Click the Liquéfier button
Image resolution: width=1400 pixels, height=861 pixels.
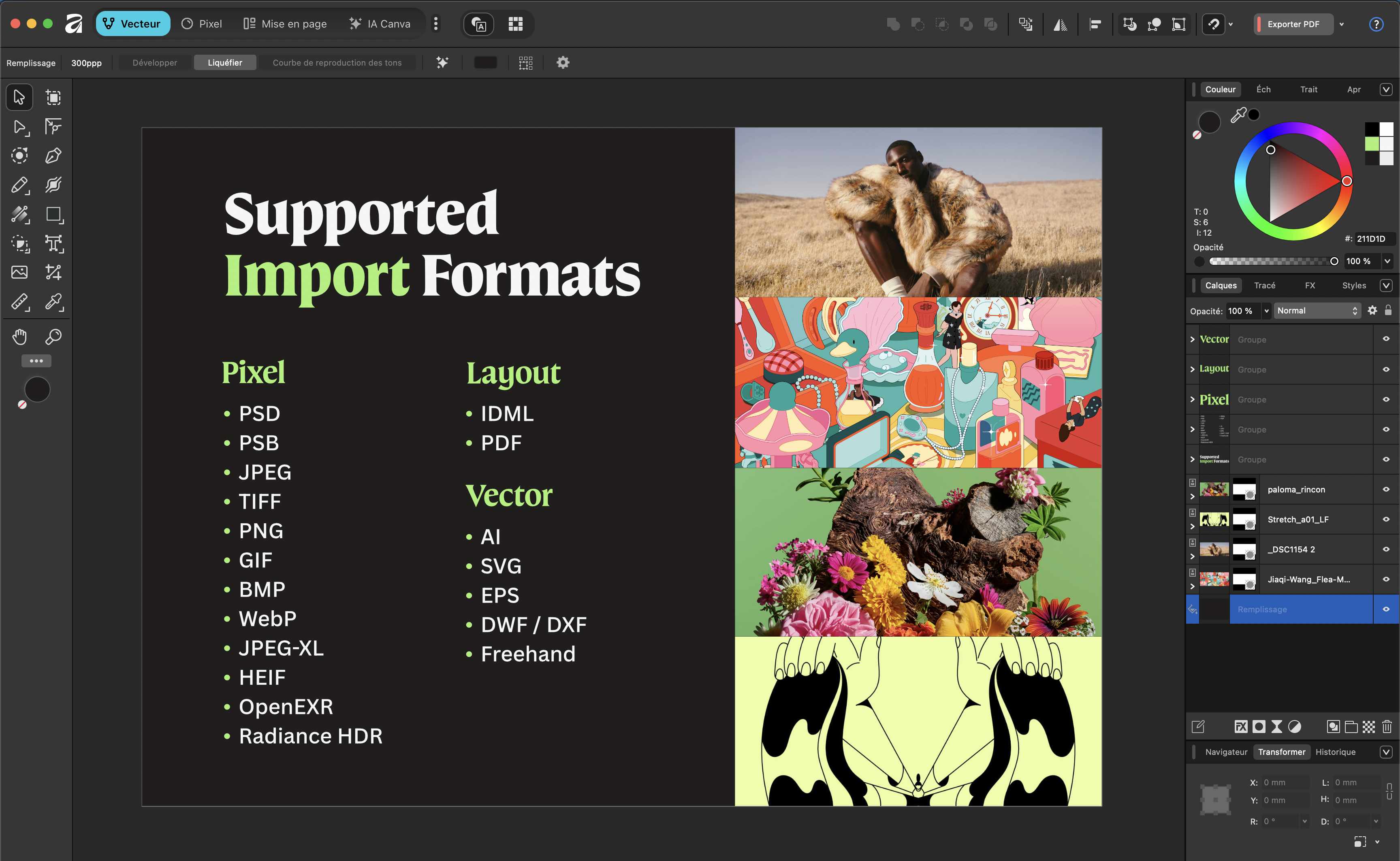[x=224, y=63]
